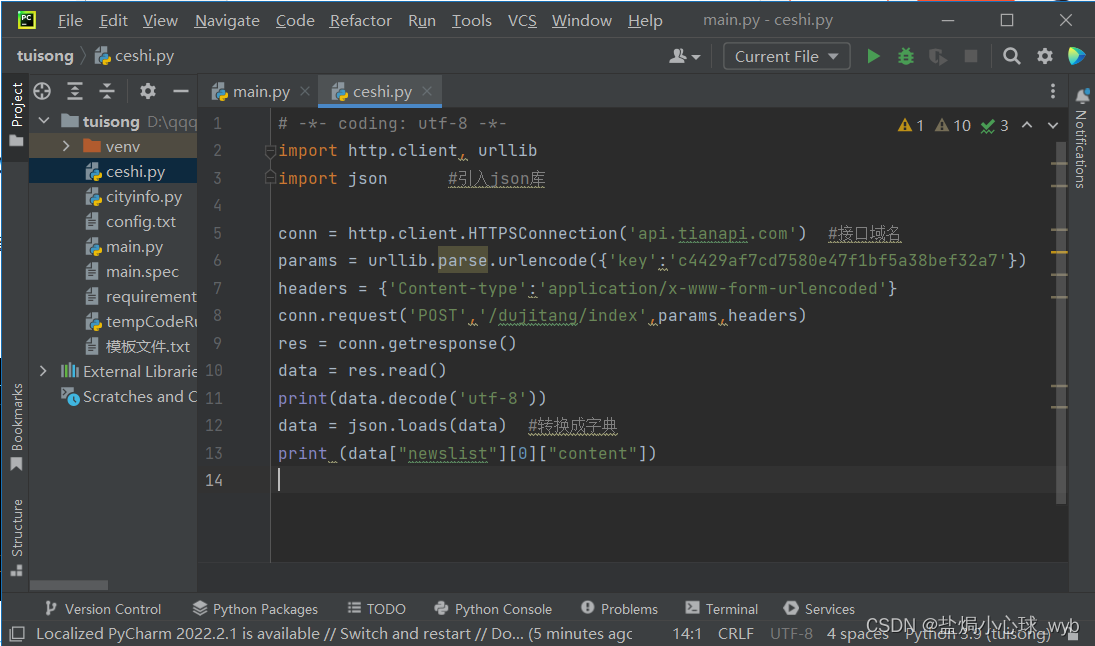Open the Current File run configuration dropdown
1095x646 pixels.
[786, 57]
